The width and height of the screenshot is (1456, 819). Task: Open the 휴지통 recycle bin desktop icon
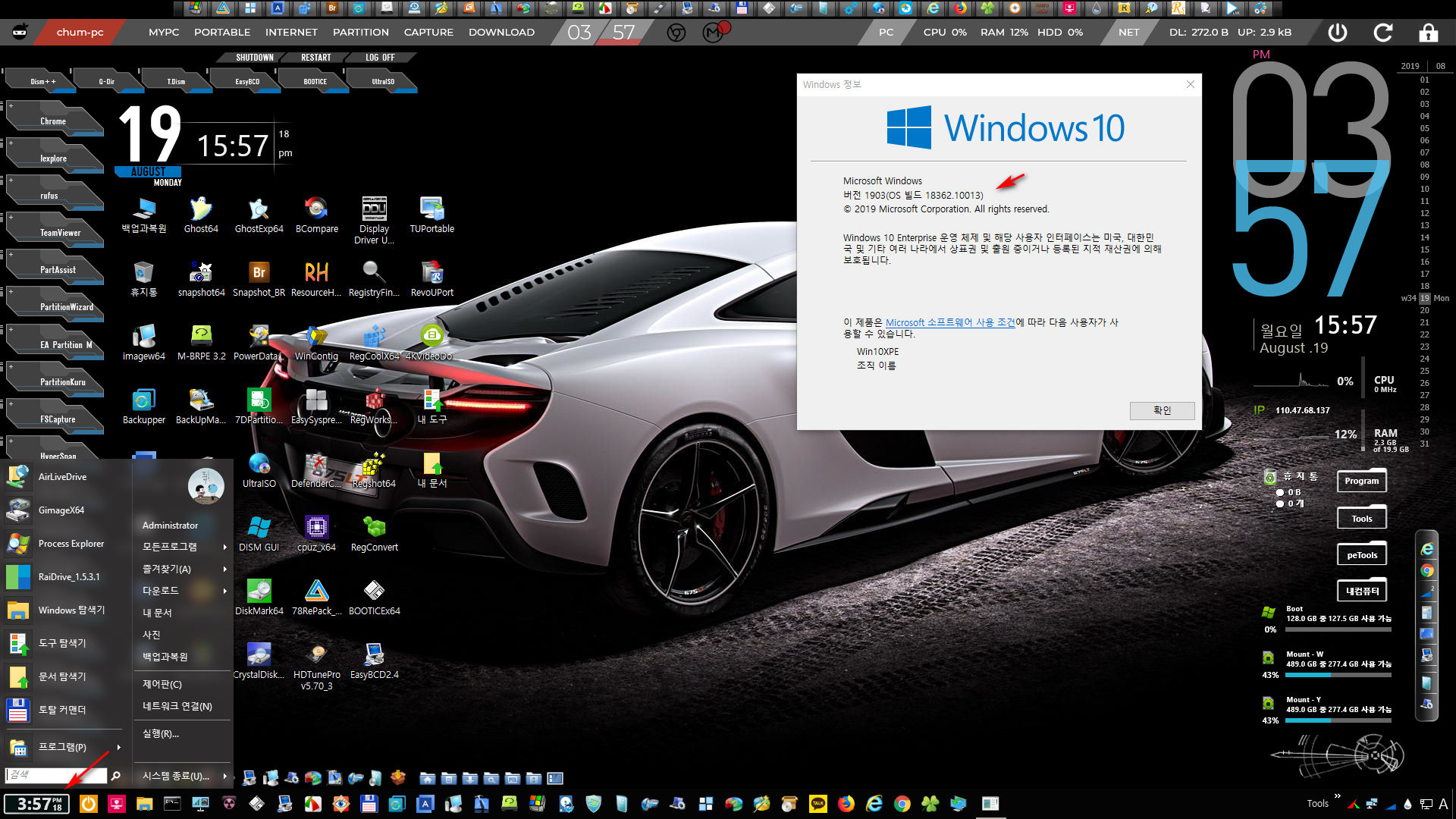(143, 278)
